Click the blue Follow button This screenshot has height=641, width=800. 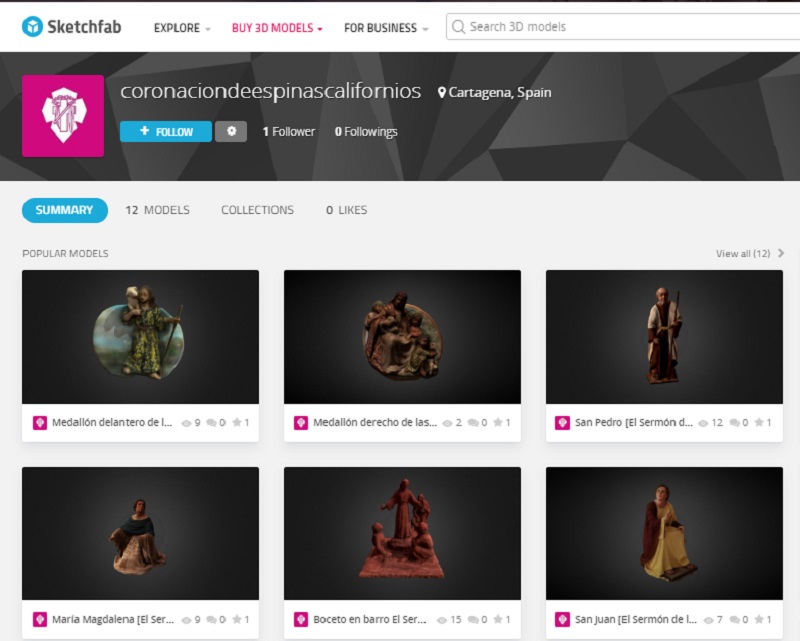pos(166,131)
